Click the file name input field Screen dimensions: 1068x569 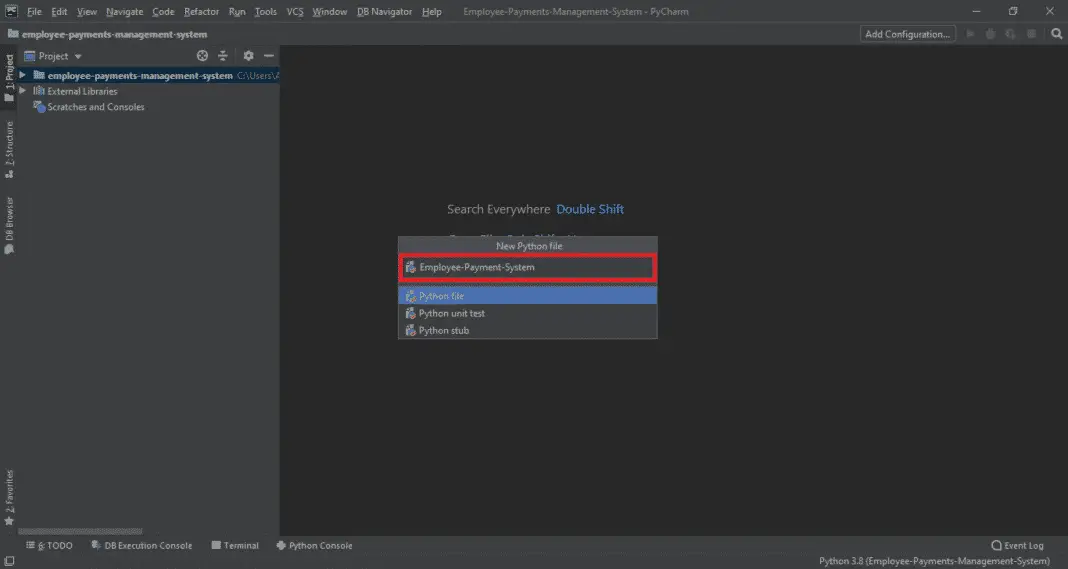pyautogui.click(x=530, y=268)
